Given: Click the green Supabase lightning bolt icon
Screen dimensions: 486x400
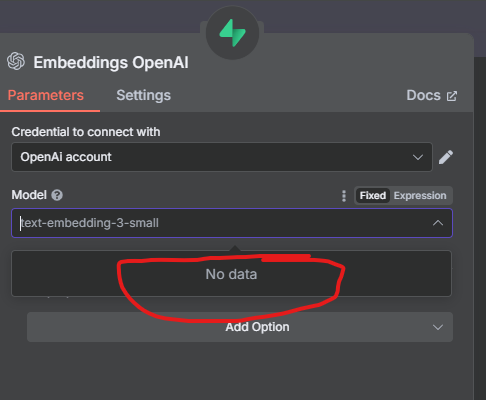Looking at the screenshot, I should click(x=232, y=33).
